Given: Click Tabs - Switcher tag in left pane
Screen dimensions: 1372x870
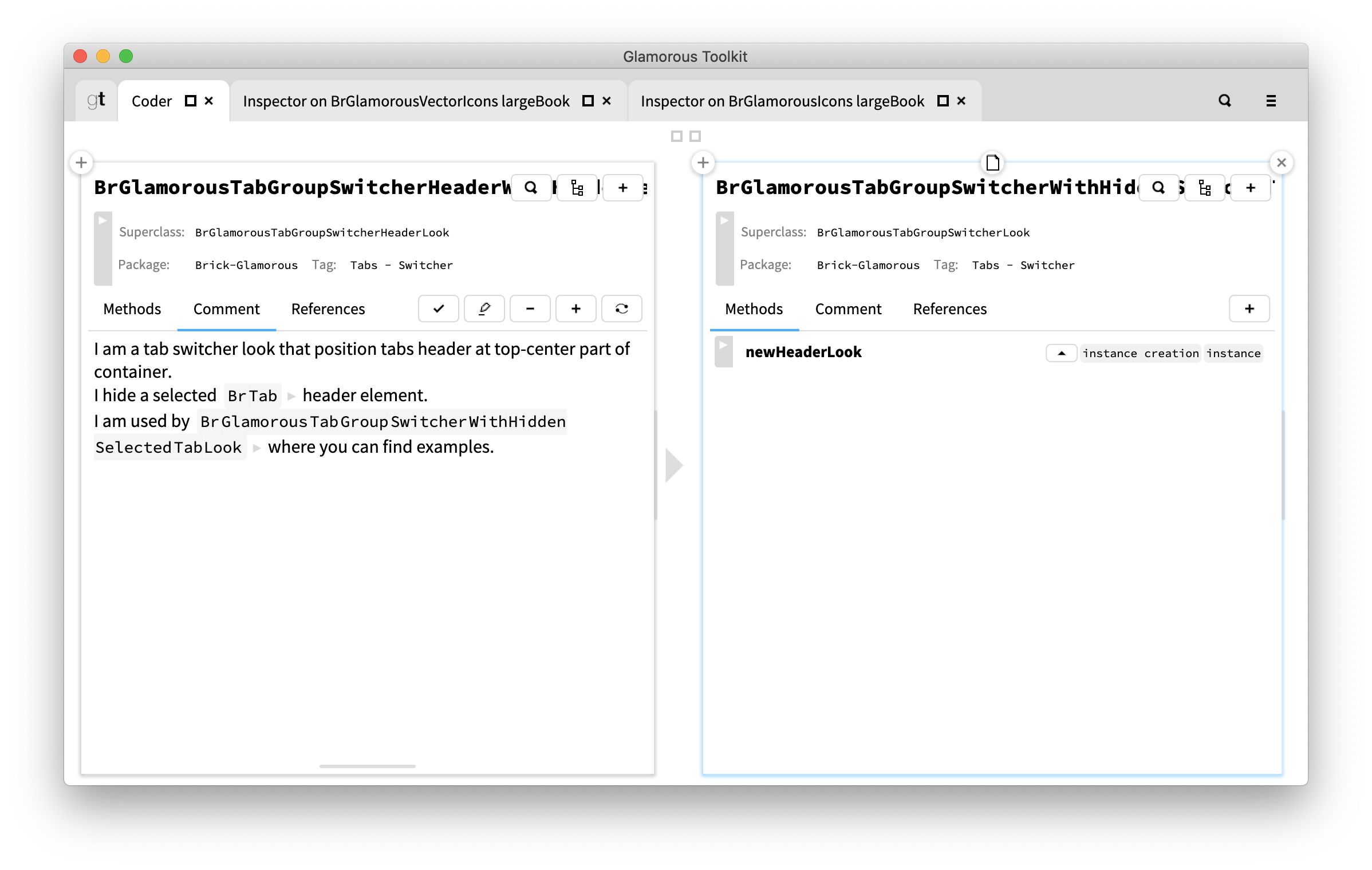Looking at the screenshot, I should click(401, 265).
